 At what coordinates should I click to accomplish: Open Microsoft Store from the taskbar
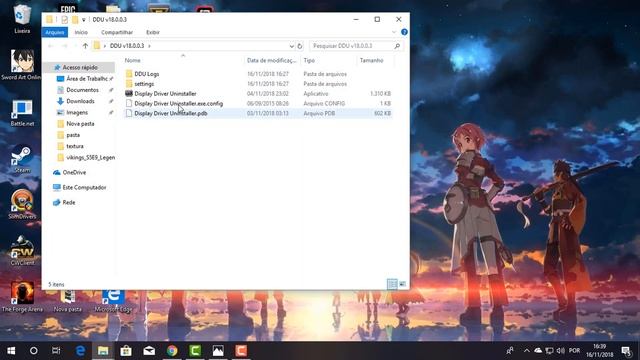point(126,351)
